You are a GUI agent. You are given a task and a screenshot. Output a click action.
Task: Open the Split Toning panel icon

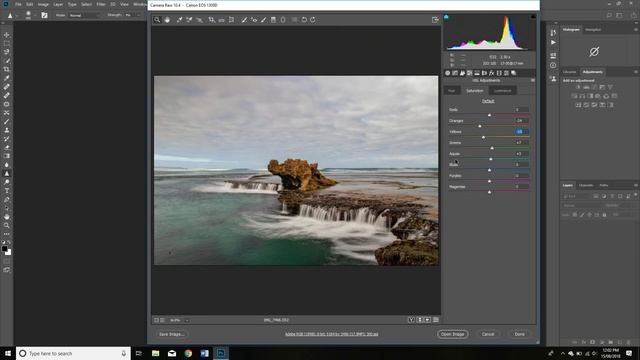[x=477, y=73]
